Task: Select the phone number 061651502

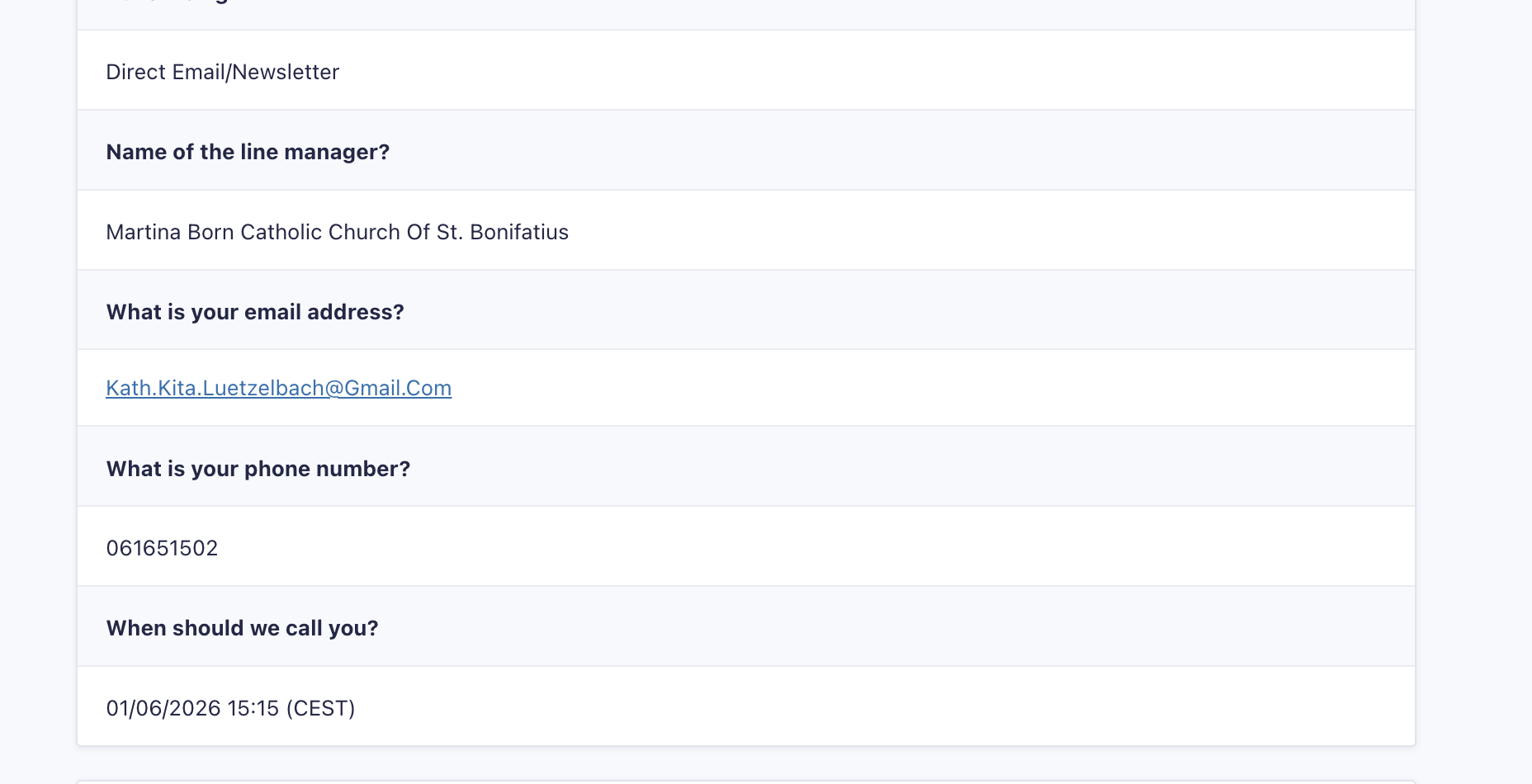Action: coord(162,548)
